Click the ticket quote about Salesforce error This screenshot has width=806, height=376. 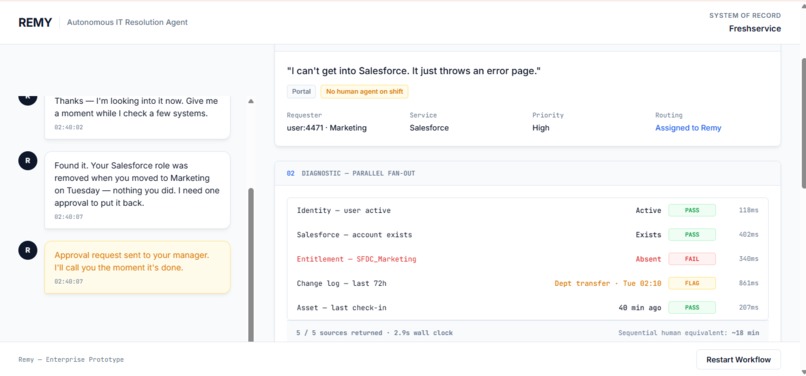[414, 71]
